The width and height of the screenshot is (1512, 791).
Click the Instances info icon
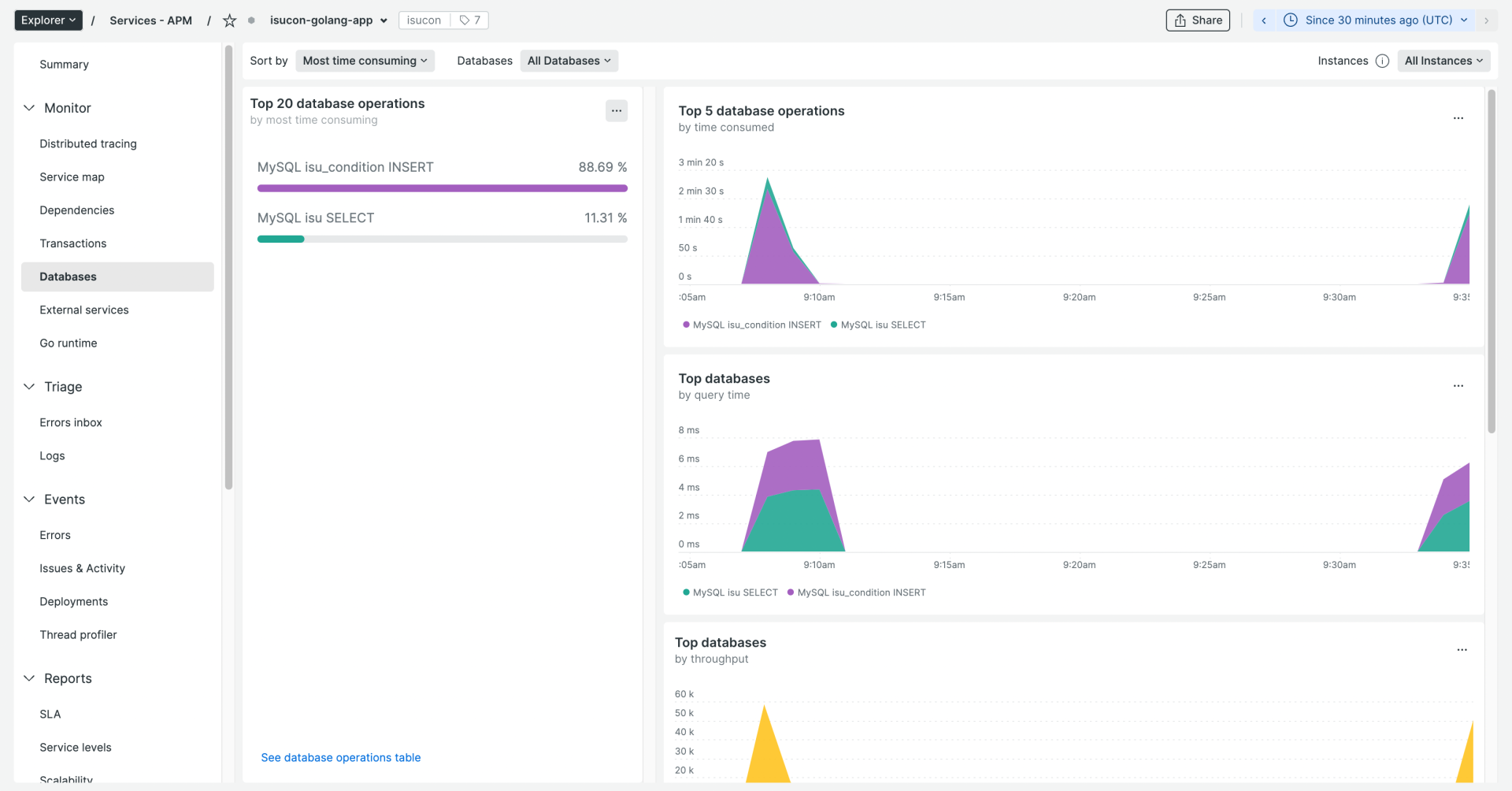[1383, 61]
